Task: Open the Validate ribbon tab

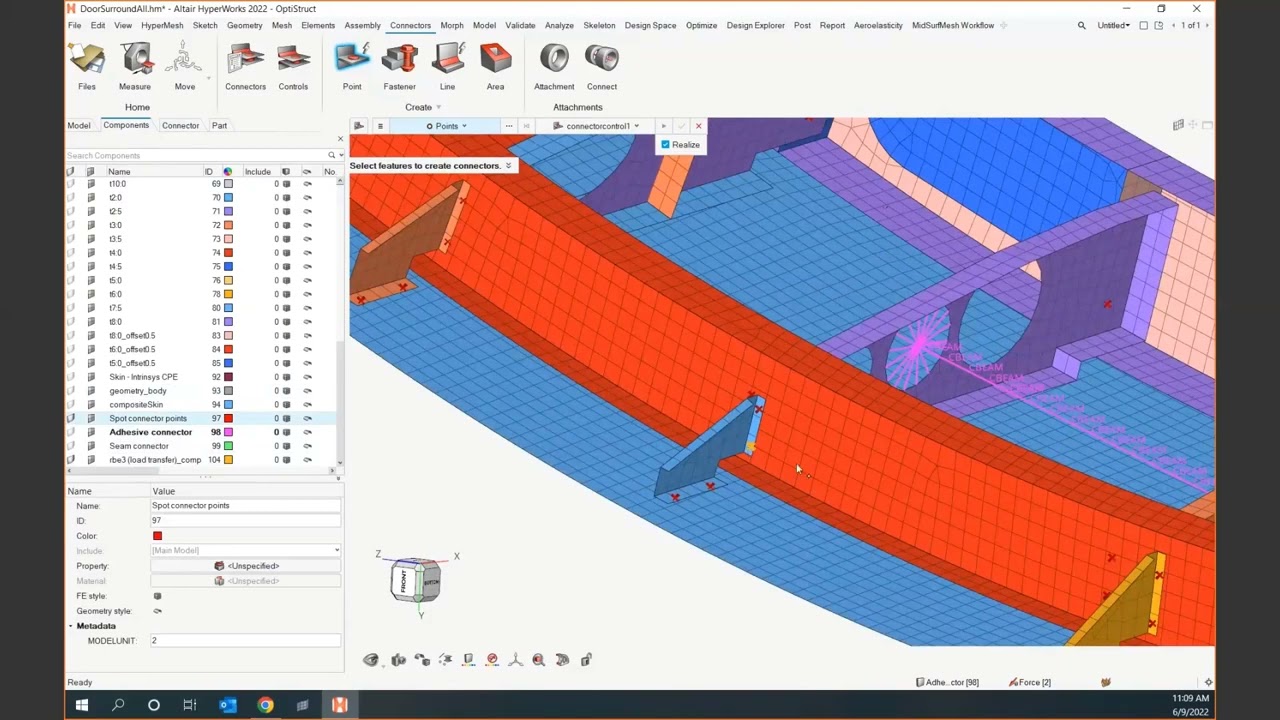Action: click(520, 25)
